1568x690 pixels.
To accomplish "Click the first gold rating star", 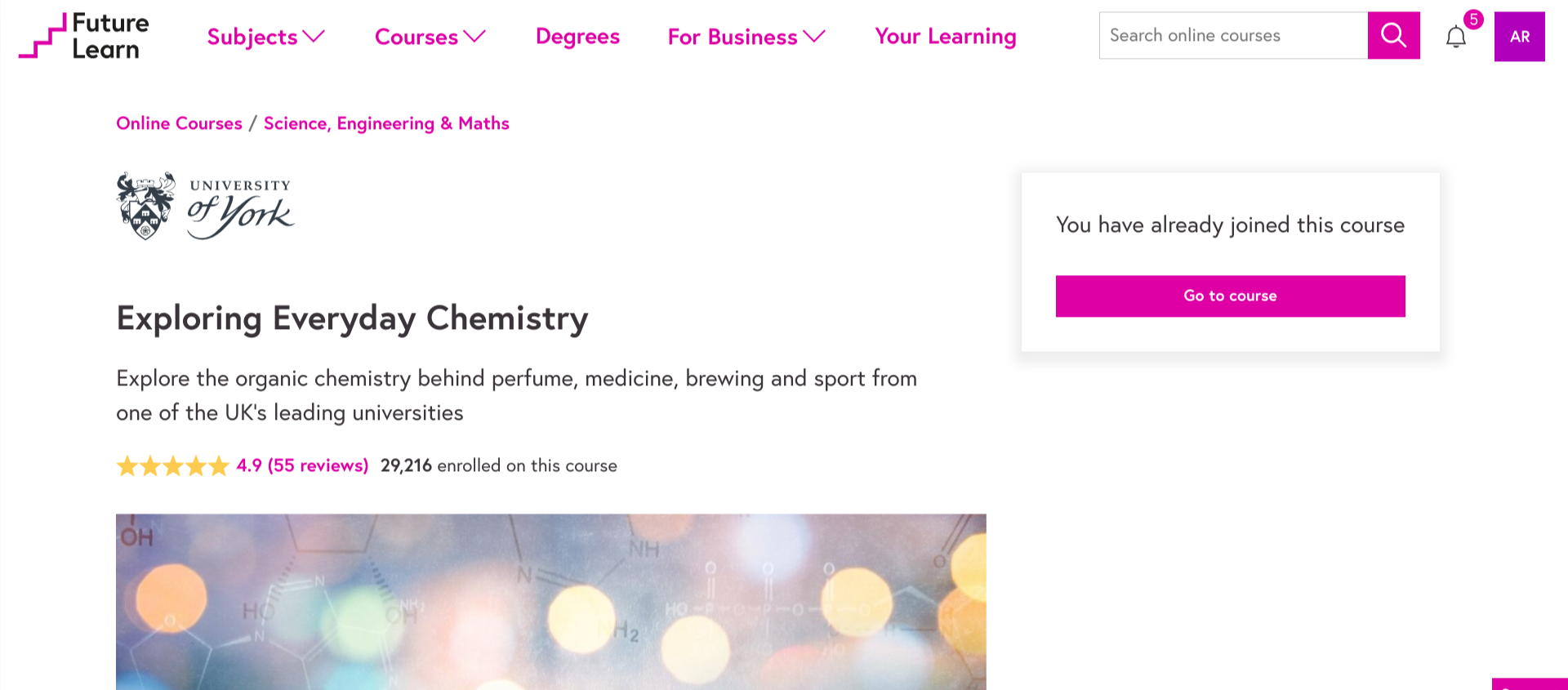I will pyautogui.click(x=127, y=465).
